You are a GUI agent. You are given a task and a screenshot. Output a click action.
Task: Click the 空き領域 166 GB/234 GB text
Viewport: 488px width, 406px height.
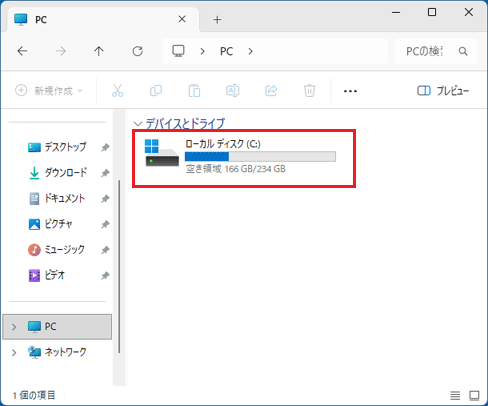click(235, 169)
